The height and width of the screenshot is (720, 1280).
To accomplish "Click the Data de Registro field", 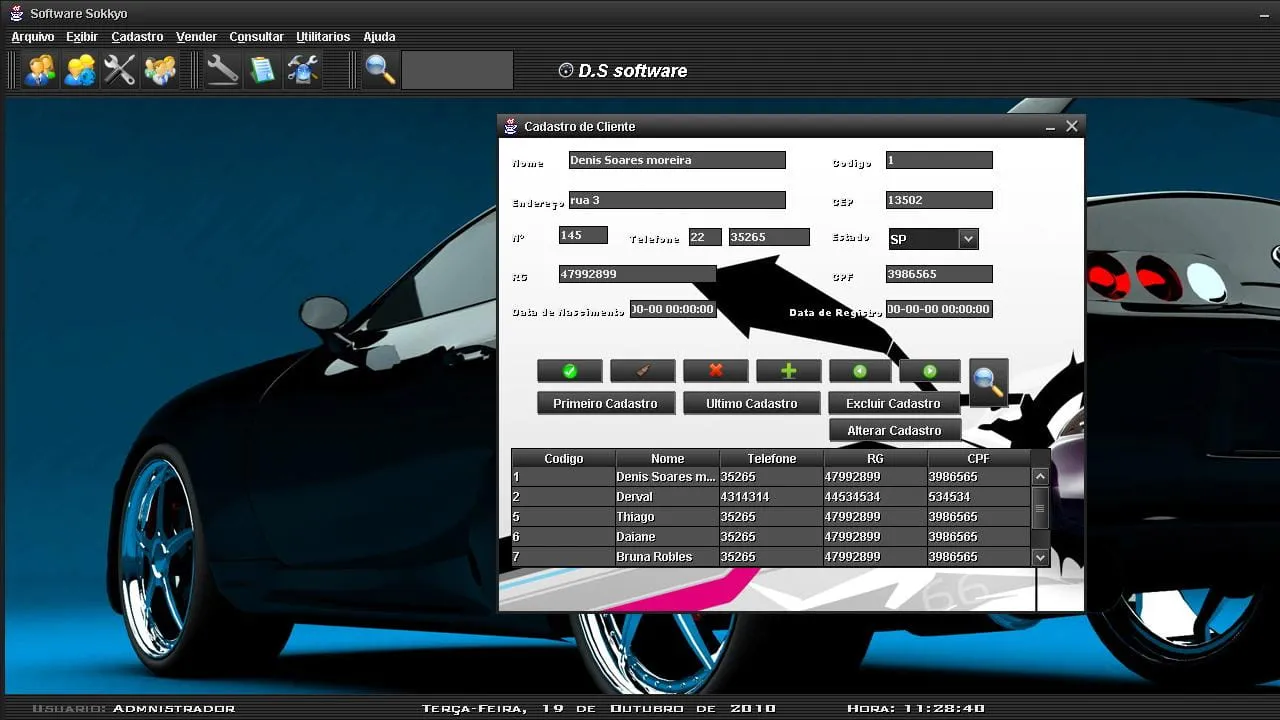I will (939, 309).
